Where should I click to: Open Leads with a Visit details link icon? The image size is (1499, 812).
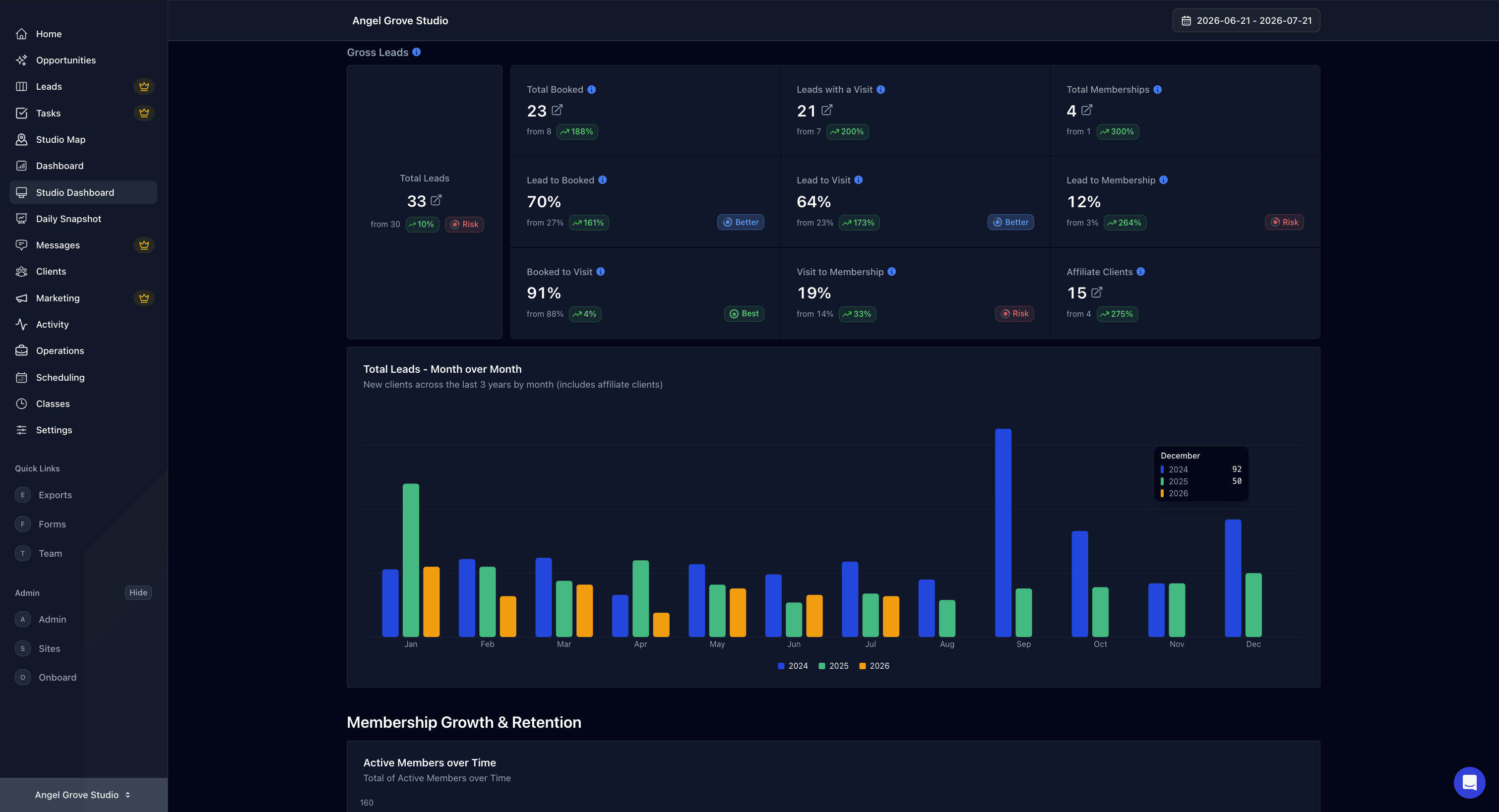tap(827, 110)
